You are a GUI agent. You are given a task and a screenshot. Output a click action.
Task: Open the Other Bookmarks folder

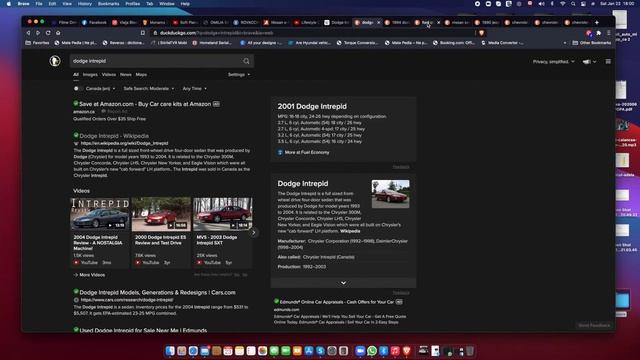pyautogui.click(x=591, y=43)
